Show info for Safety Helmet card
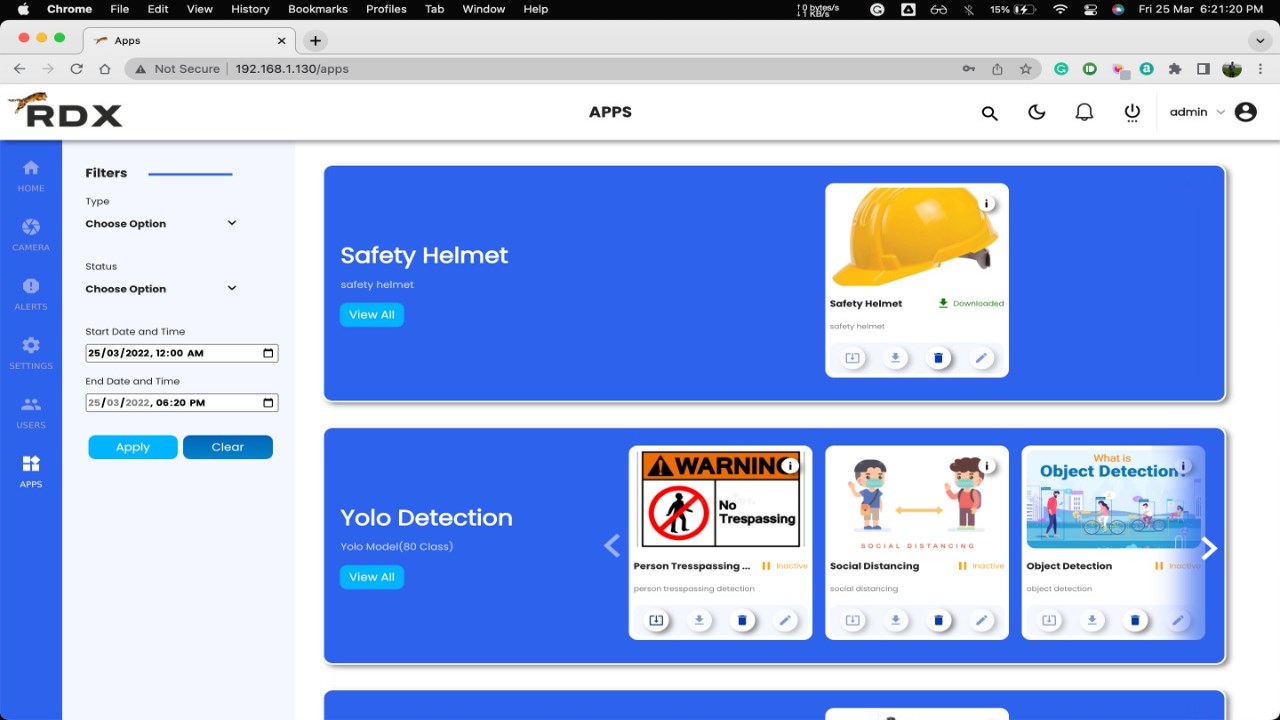This screenshot has height=720, width=1280. tap(987, 204)
